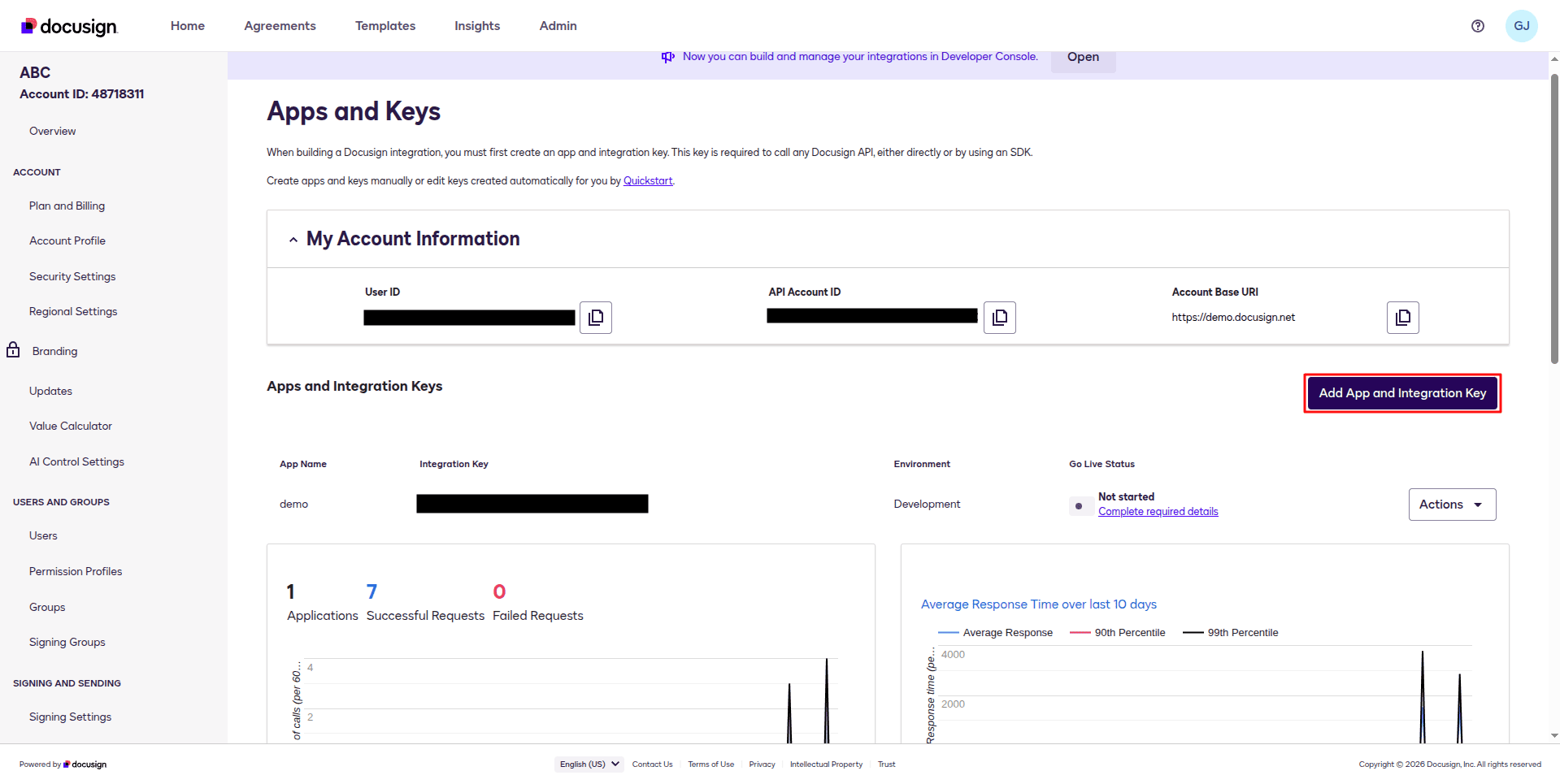Follow the Quickstart link
The image size is (1560, 784).
648,181
